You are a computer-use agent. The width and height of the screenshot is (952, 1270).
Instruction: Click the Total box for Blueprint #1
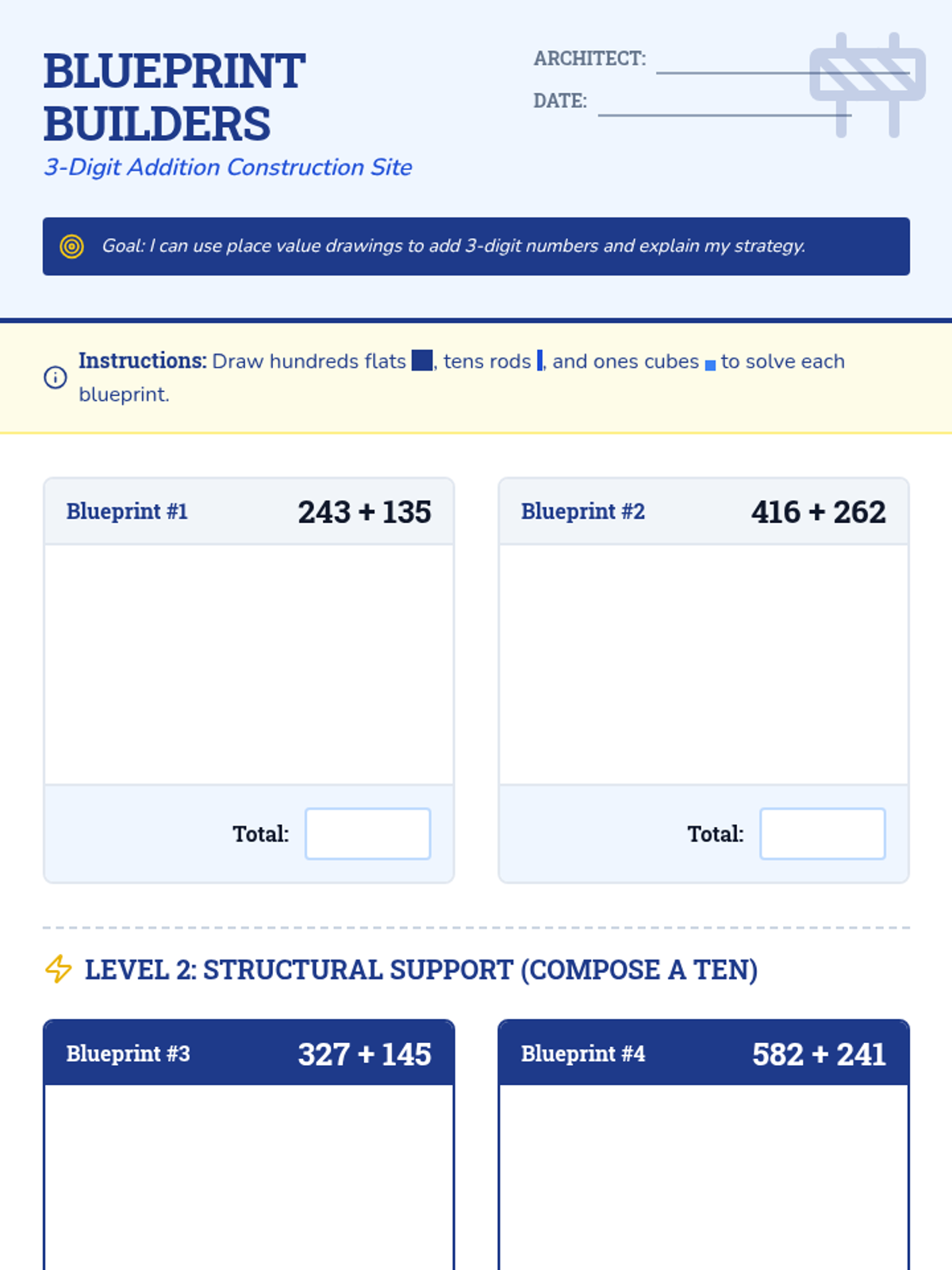coord(367,833)
